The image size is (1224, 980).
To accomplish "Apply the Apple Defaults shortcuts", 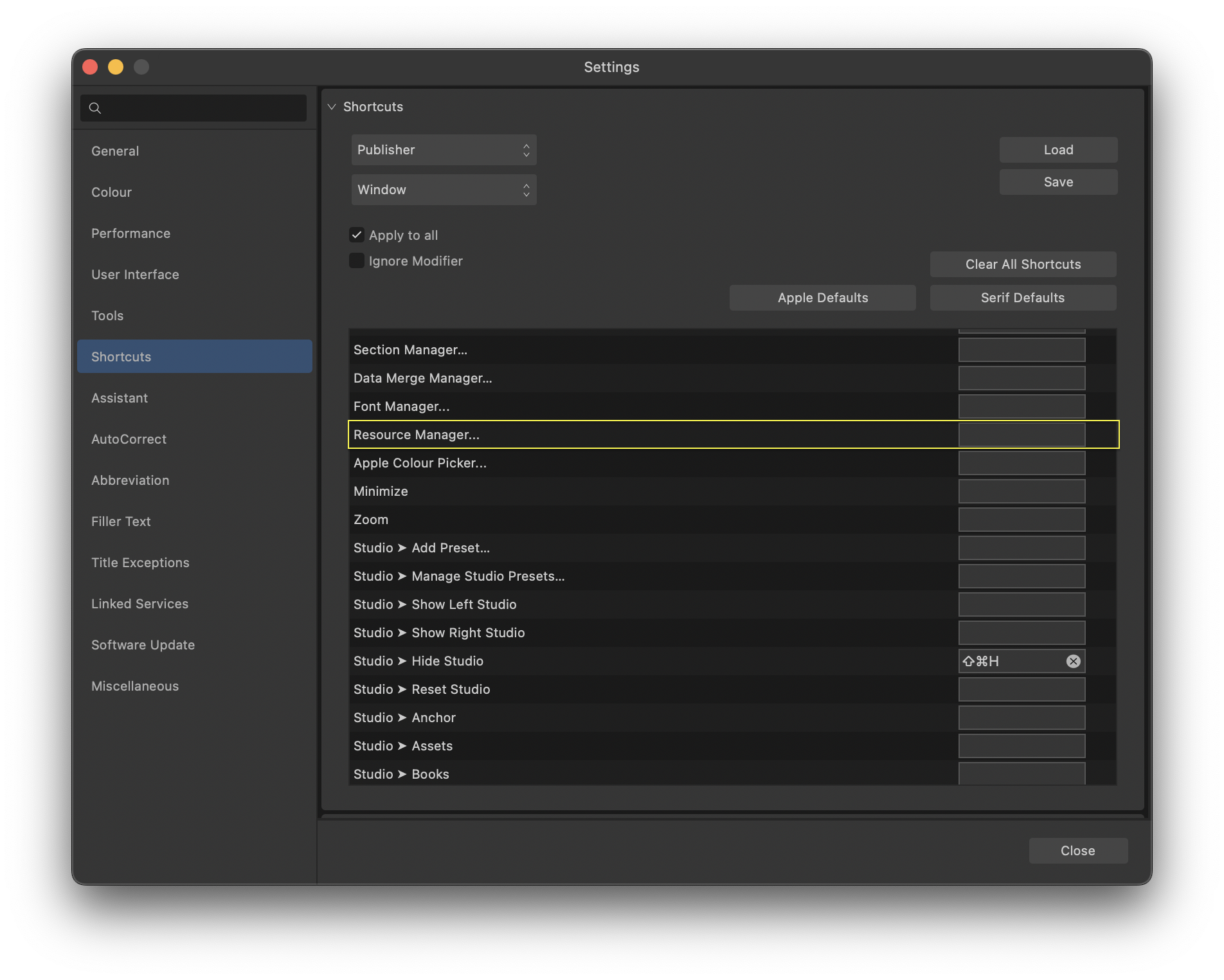I will 822,297.
